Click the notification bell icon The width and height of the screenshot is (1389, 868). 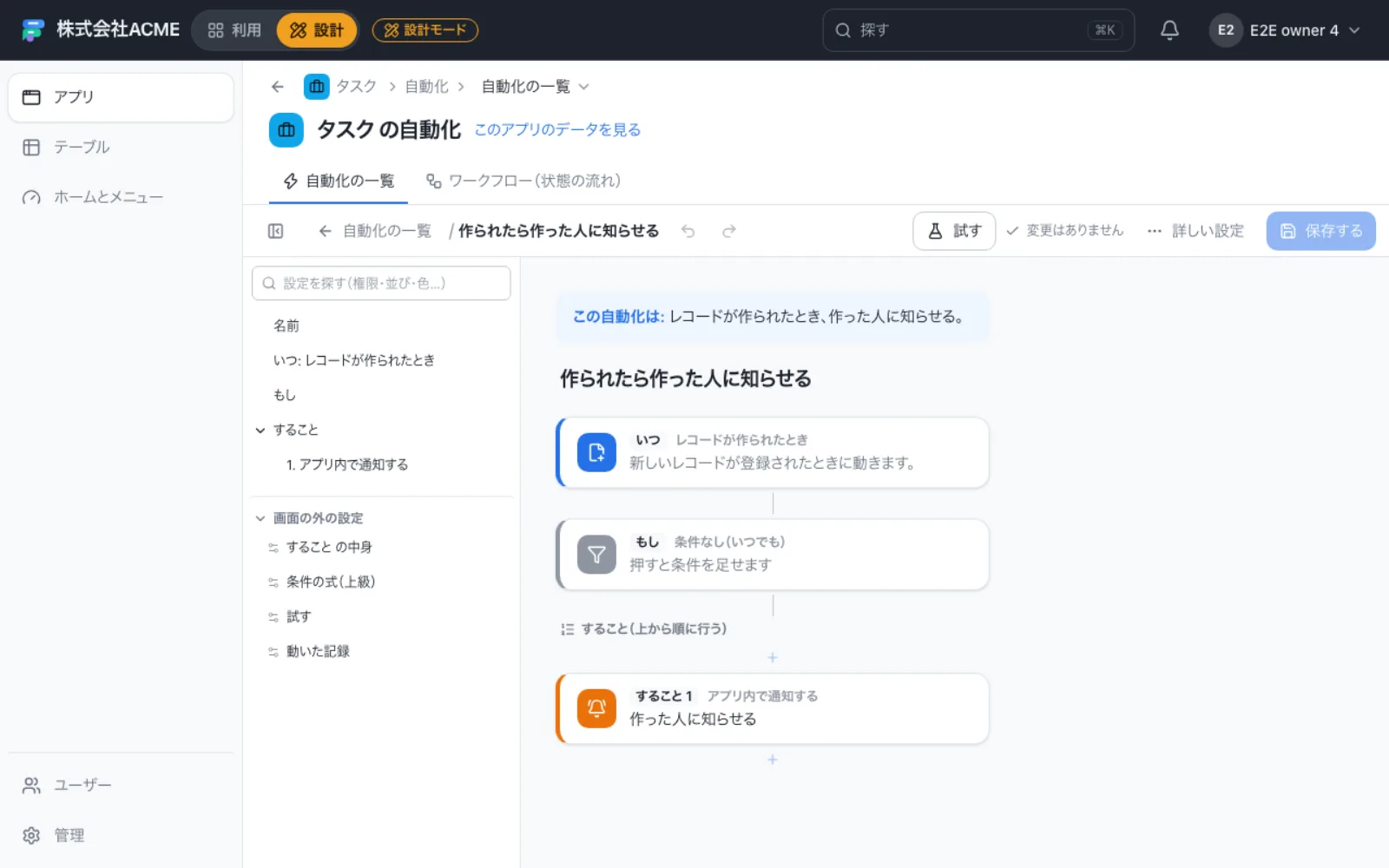pos(1169,30)
